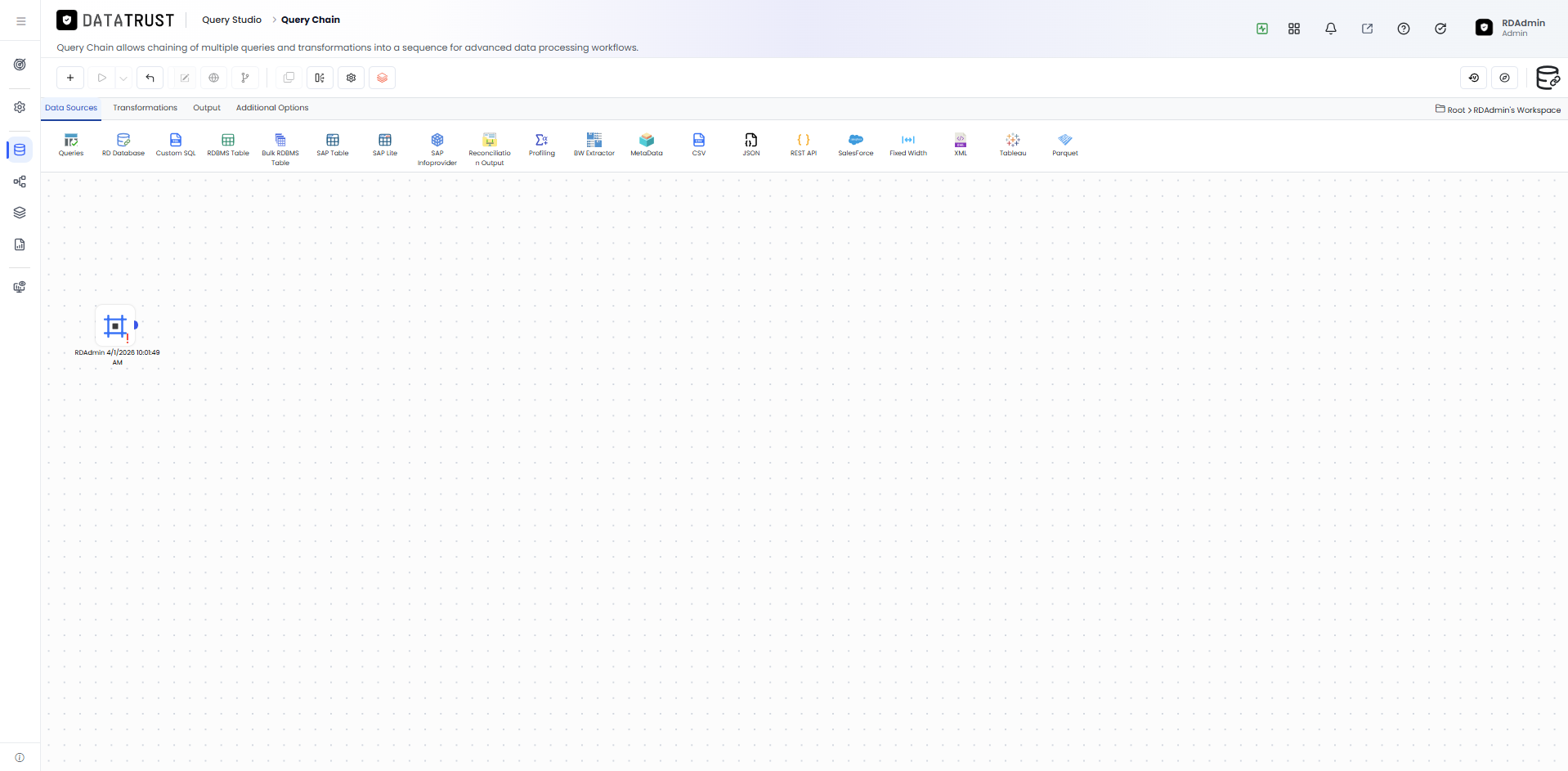Select the CSV data source

(699, 145)
